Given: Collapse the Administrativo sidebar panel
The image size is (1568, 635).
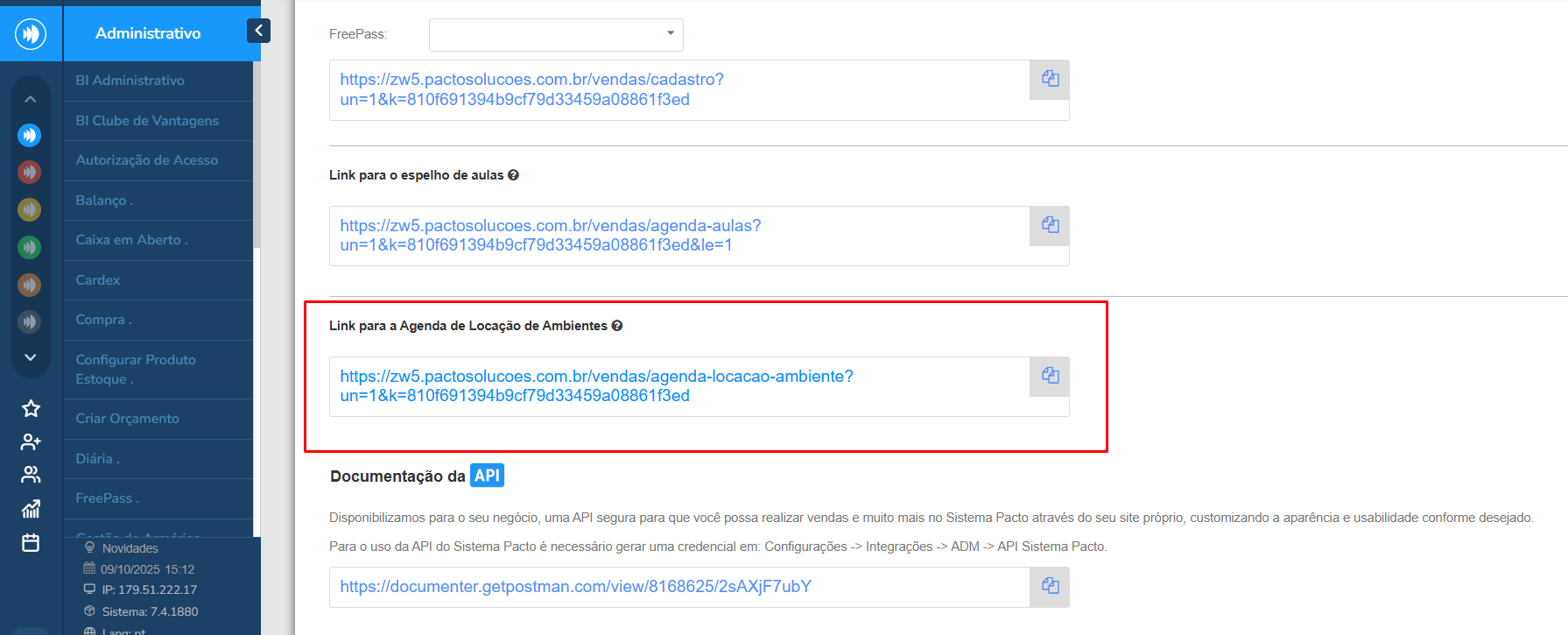Looking at the screenshot, I should pyautogui.click(x=258, y=31).
